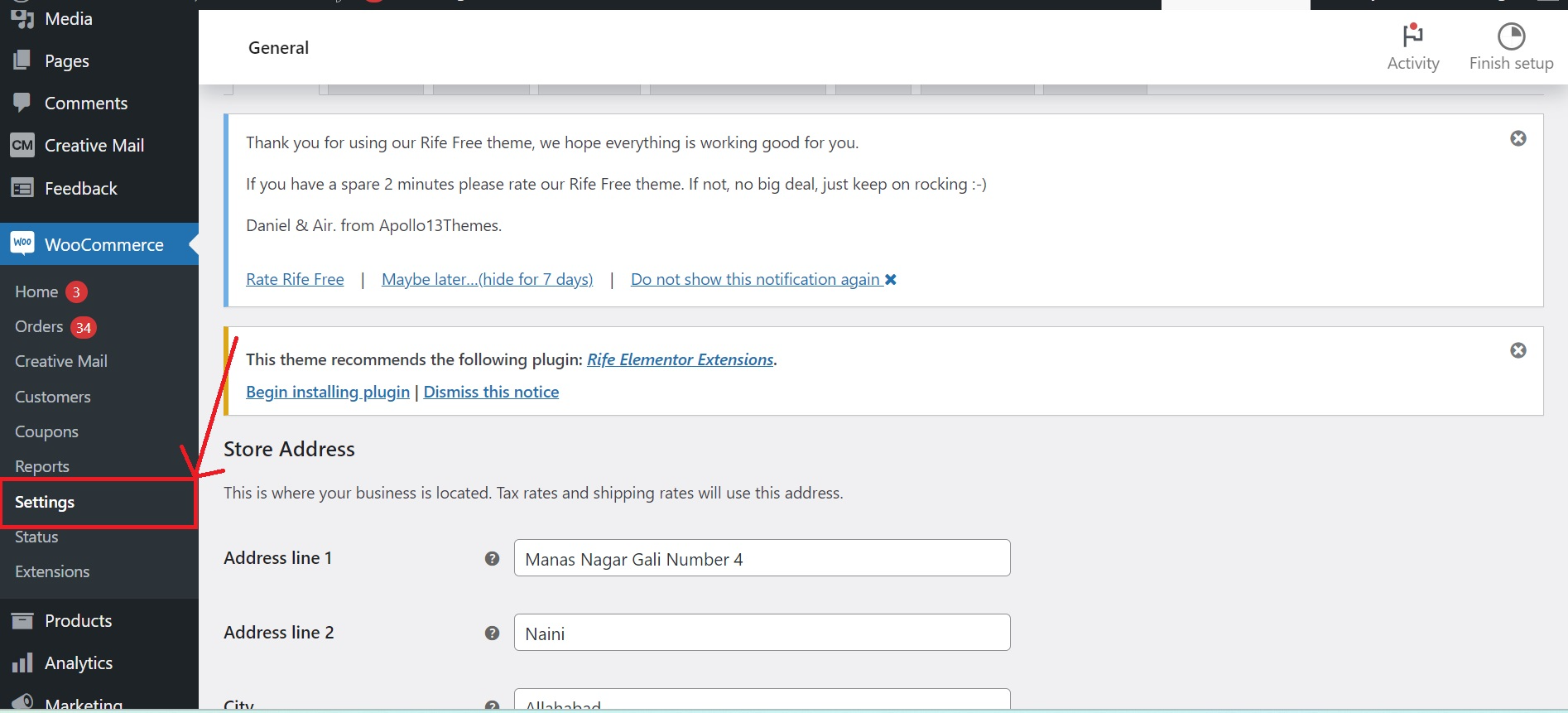Image resolution: width=1568 pixels, height=713 pixels.
Task: Click the Address line 2 field containing Naini
Action: [x=762, y=634]
